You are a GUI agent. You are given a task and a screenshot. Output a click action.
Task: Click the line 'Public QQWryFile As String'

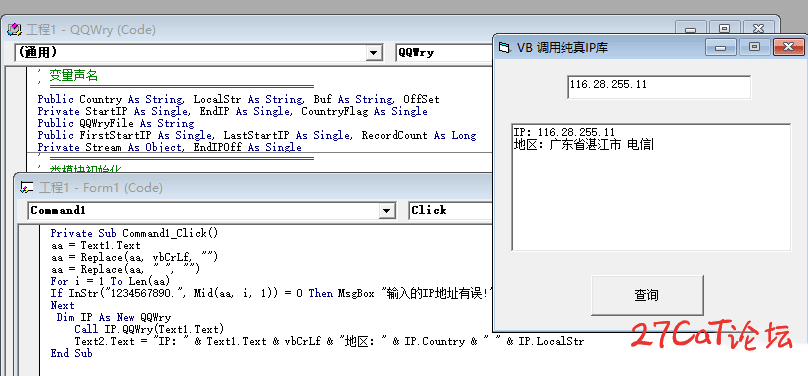pos(116,124)
